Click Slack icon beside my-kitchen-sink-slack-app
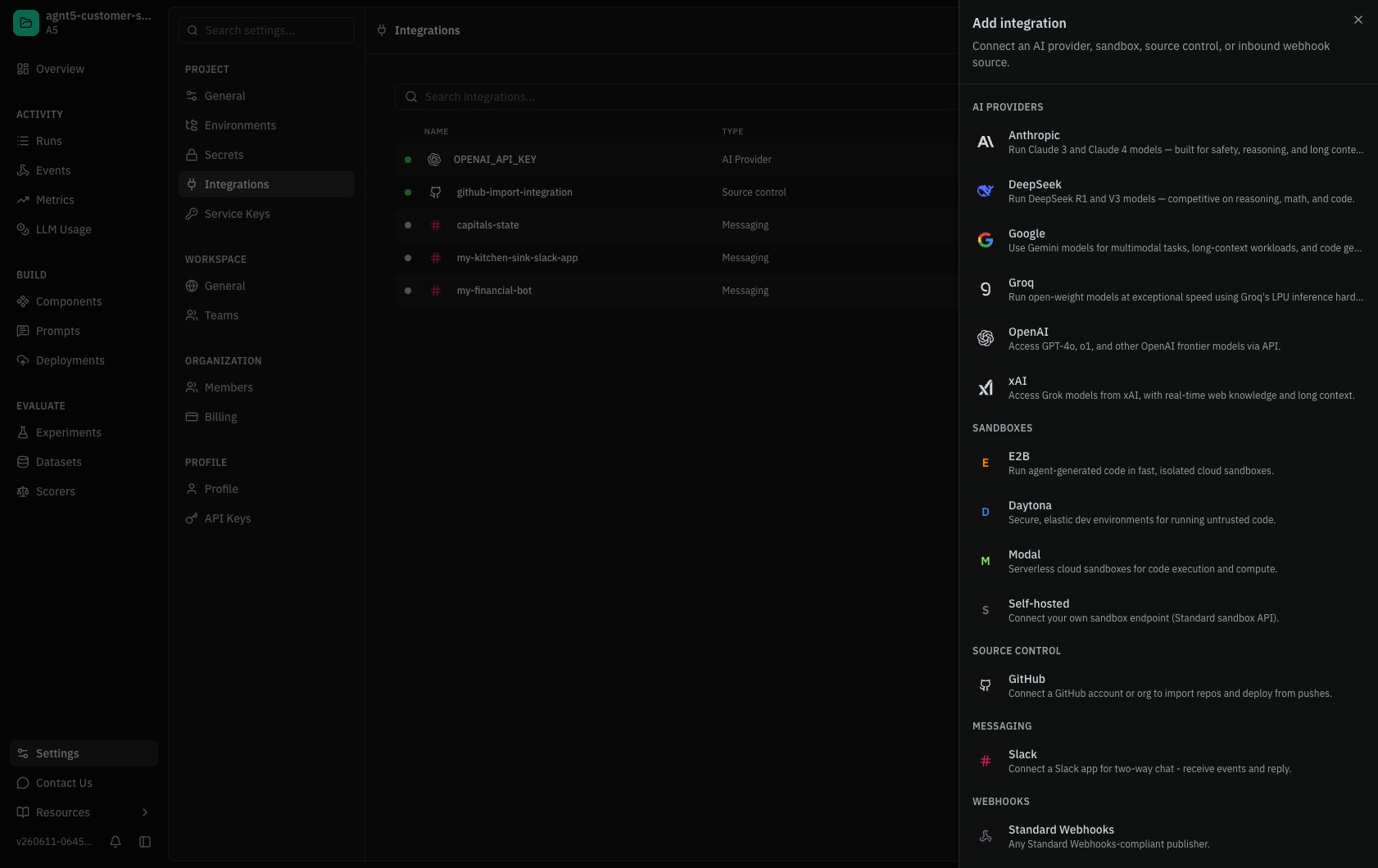Viewport: 1378px width, 868px height. tap(436, 258)
